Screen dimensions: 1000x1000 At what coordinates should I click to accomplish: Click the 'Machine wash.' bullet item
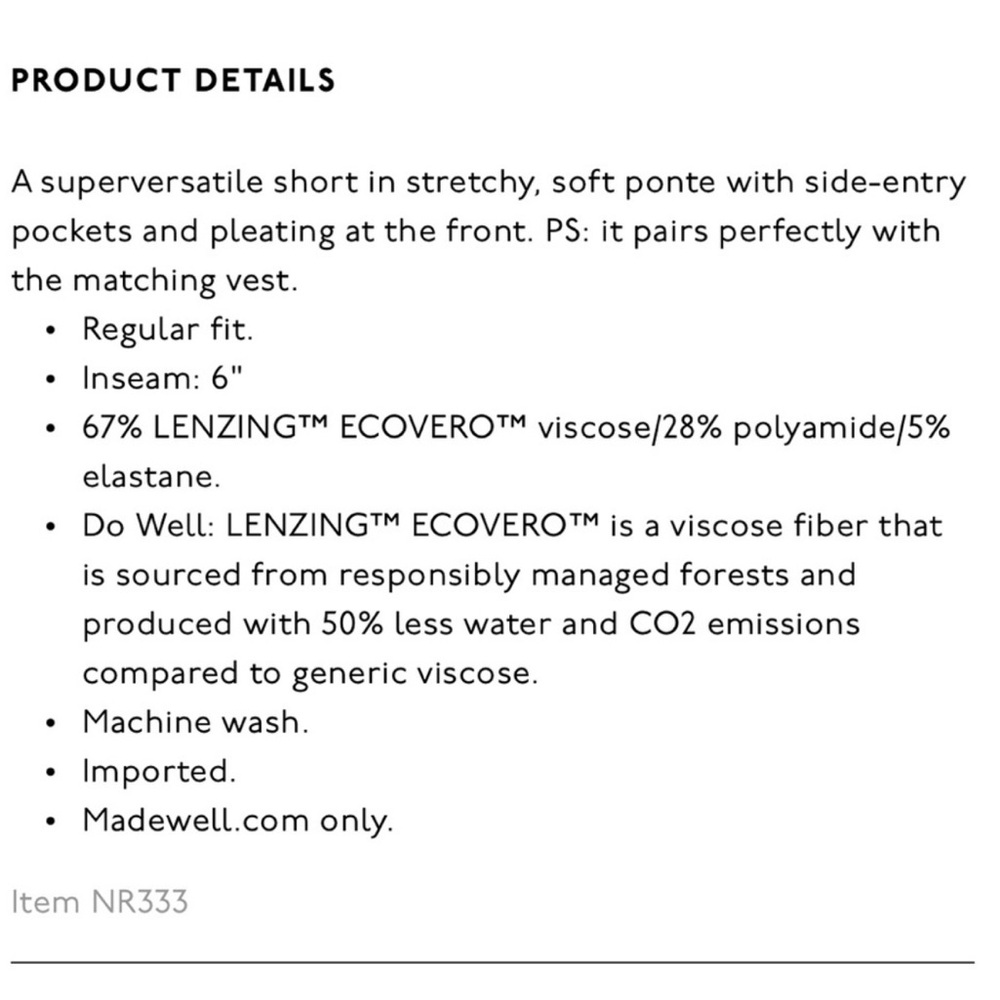click(x=195, y=722)
